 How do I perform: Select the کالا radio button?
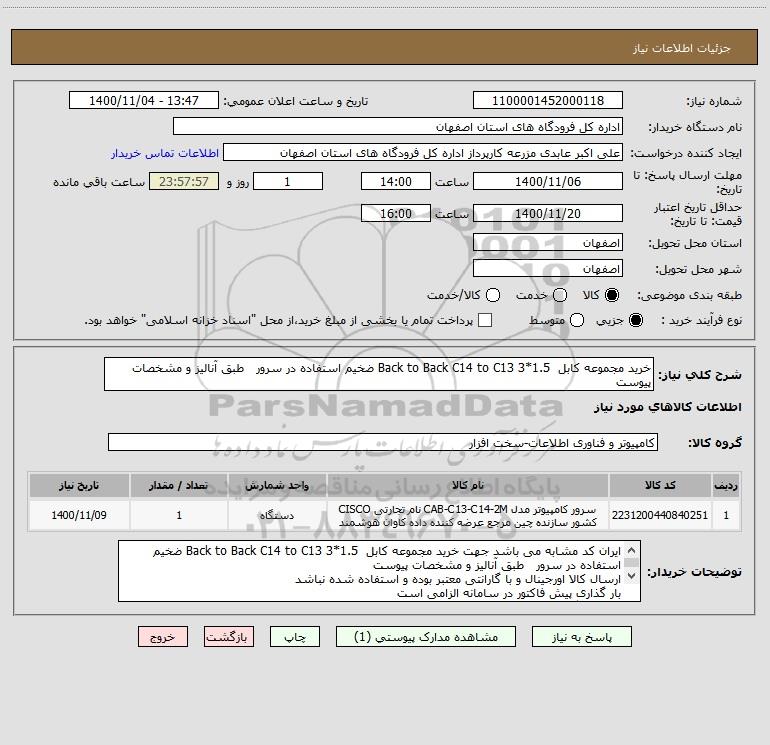click(x=612, y=295)
